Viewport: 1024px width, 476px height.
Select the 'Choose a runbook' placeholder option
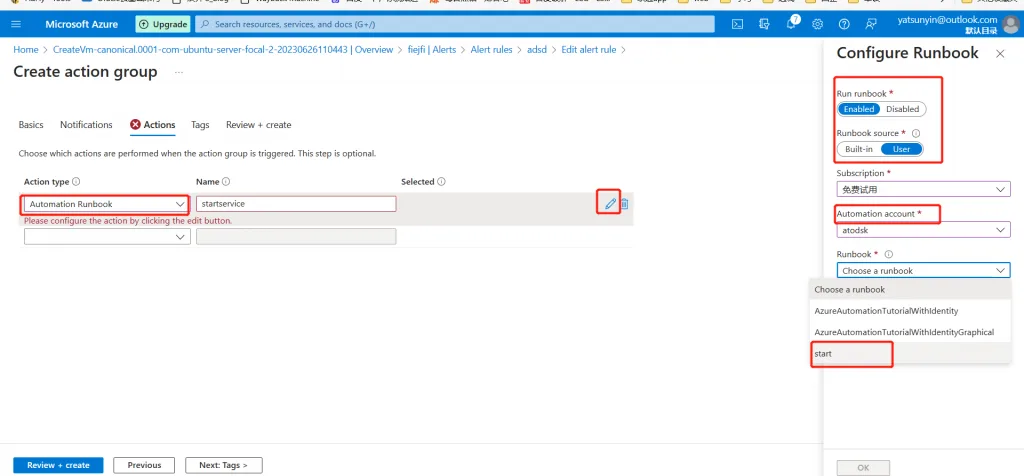[911, 289]
